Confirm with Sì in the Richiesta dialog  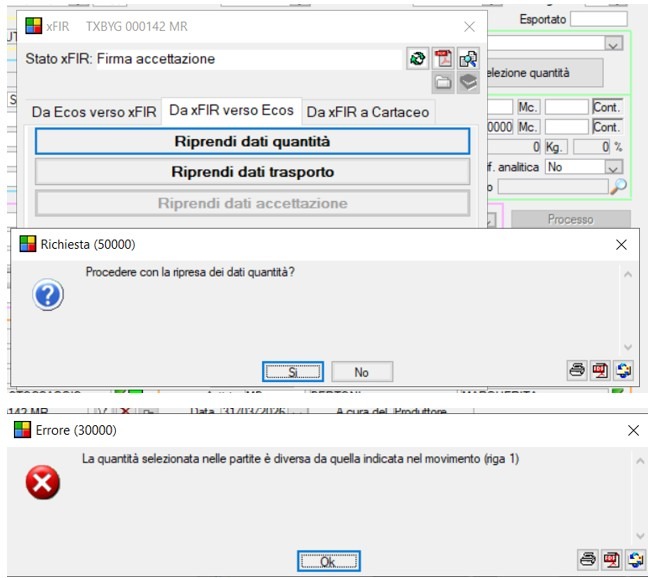tap(293, 372)
